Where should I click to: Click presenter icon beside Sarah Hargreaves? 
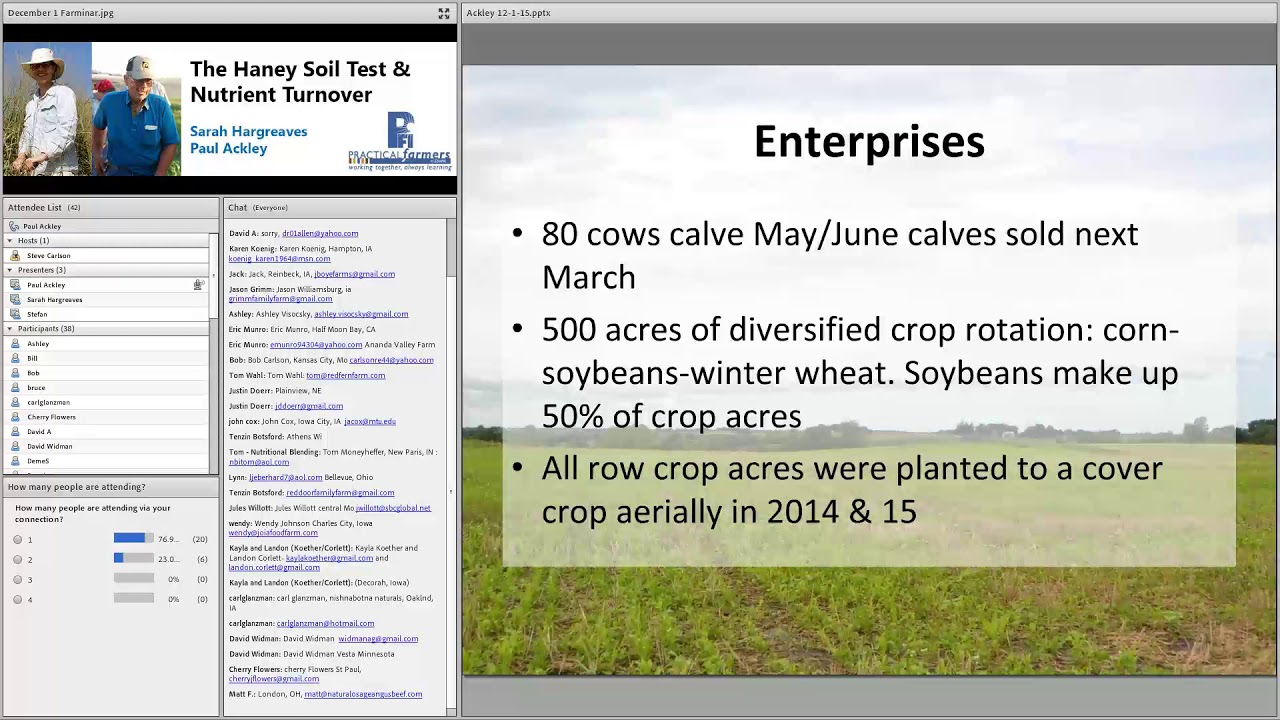[15, 299]
